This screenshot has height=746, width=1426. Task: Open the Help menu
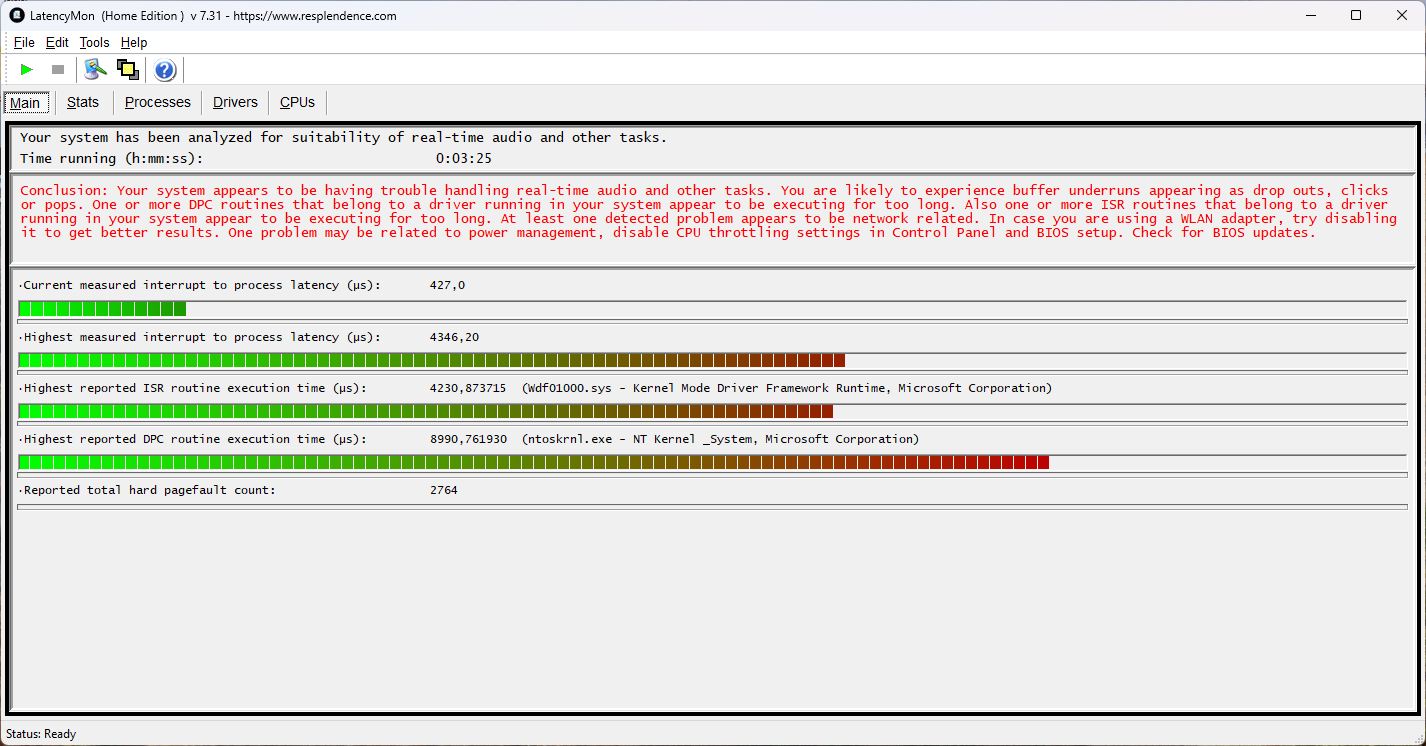(x=134, y=42)
